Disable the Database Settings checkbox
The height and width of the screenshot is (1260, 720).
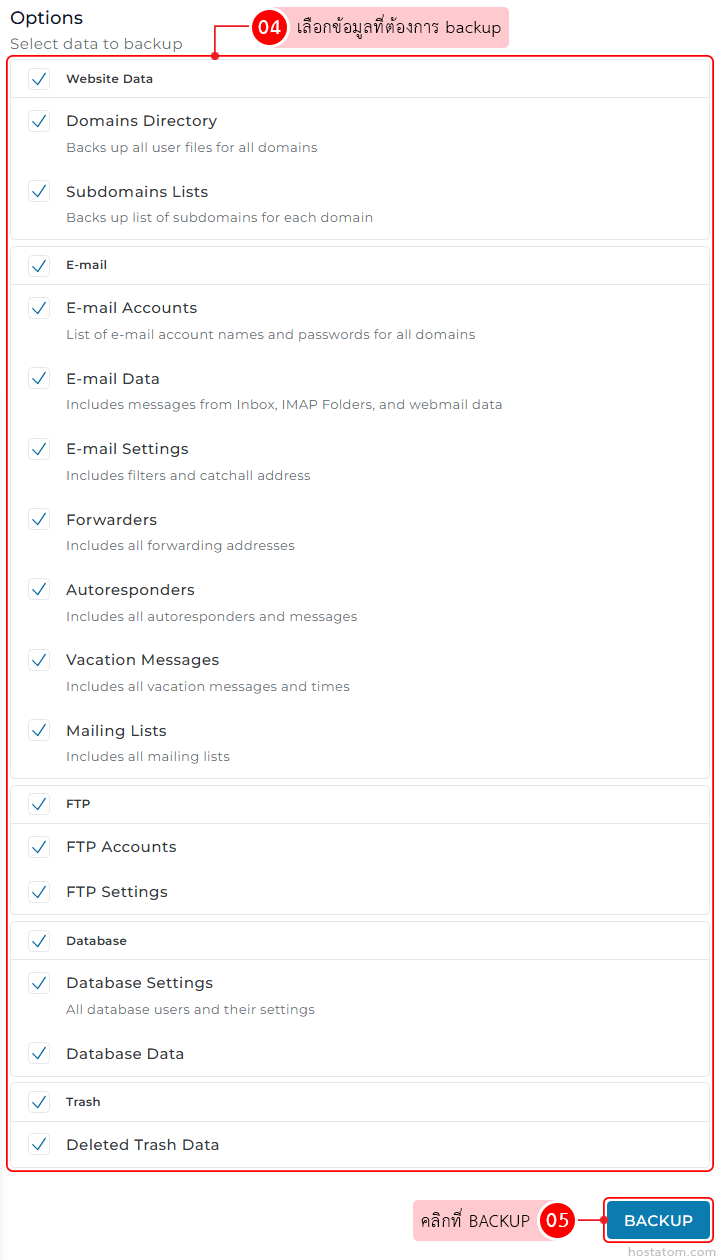point(39,983)
